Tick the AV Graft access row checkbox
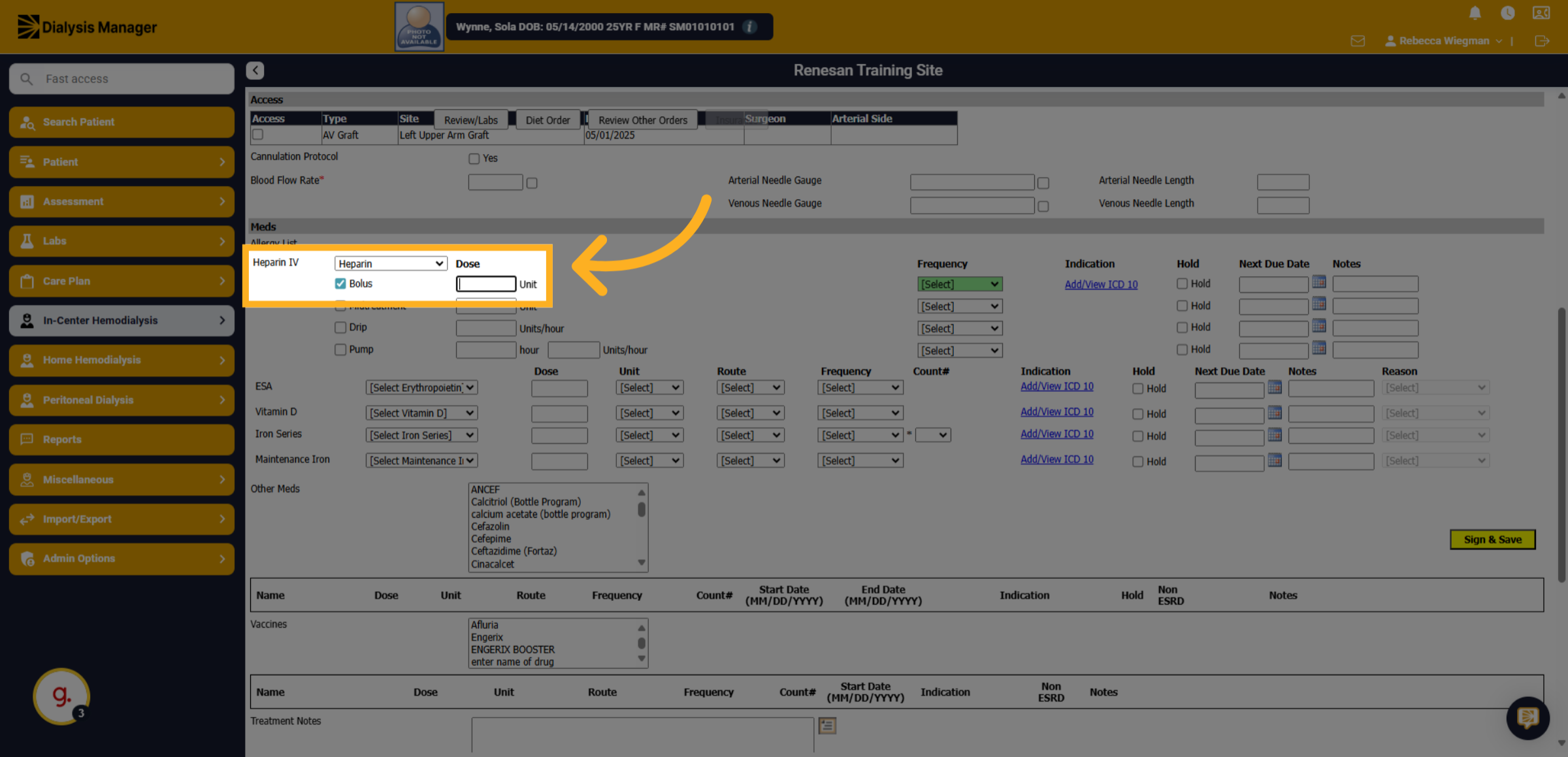The image size is (1568, 757). point(258,135)
